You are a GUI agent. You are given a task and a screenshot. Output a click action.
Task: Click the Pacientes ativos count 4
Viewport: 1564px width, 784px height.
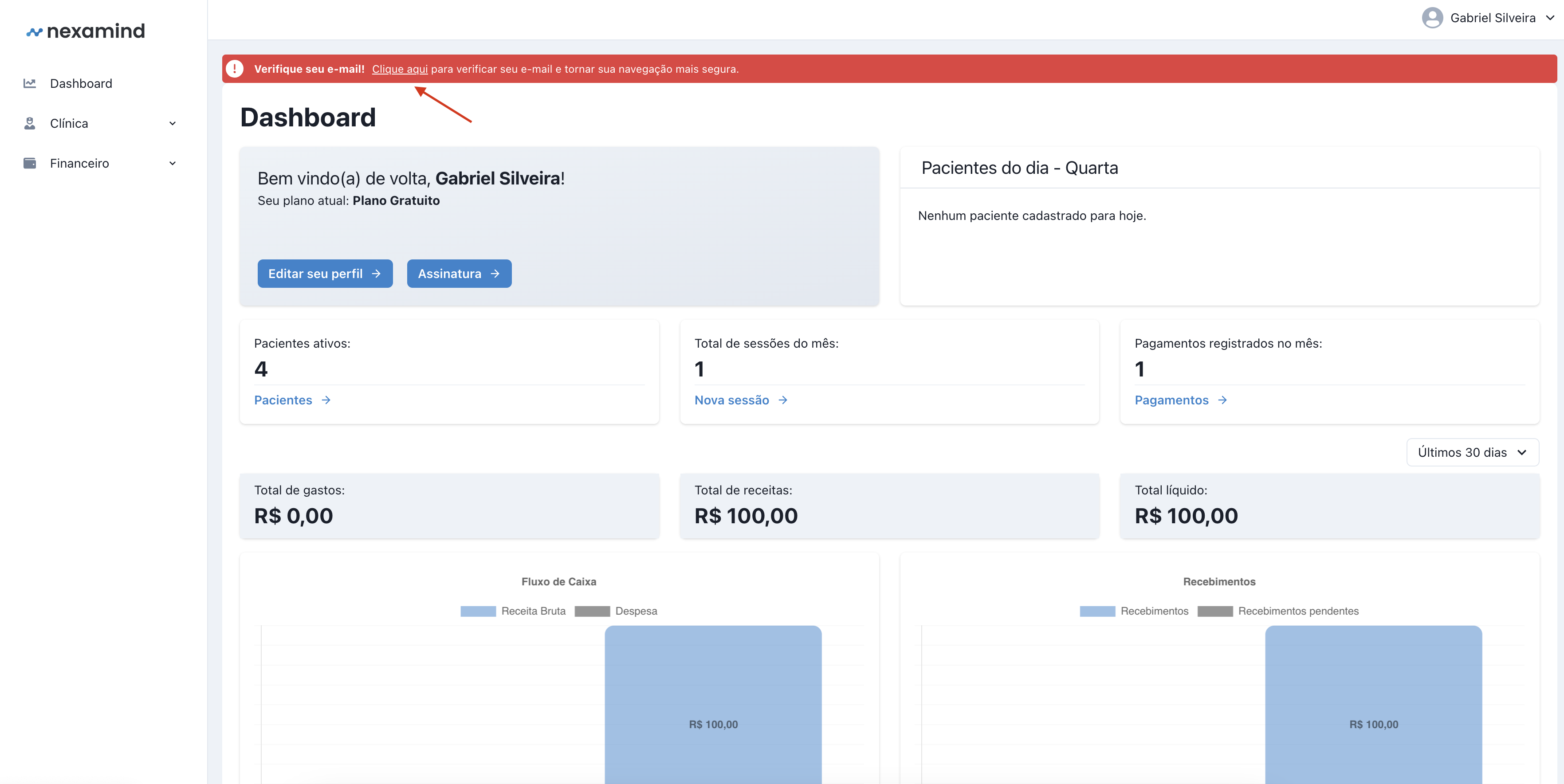click(261, 369)
